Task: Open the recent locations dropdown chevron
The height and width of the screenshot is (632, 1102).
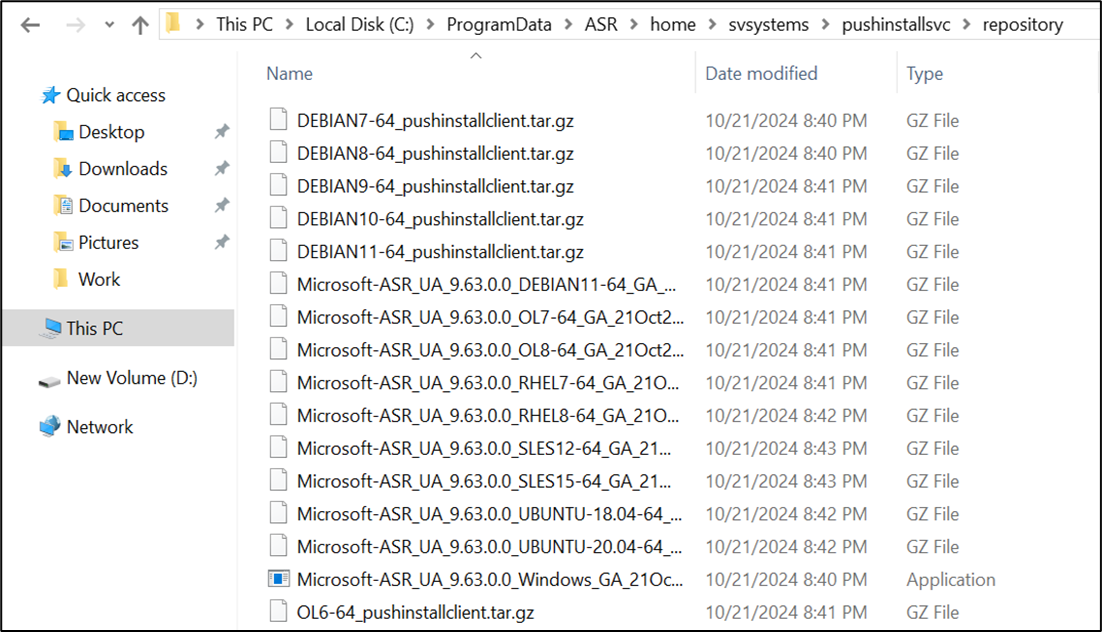Action: (109, 25)
